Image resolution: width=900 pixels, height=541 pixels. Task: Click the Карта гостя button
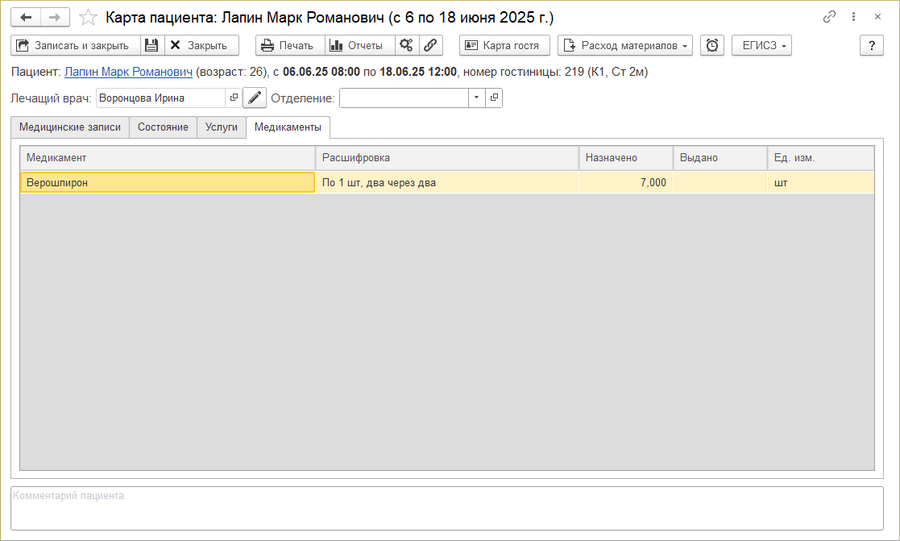pos(504,46)
